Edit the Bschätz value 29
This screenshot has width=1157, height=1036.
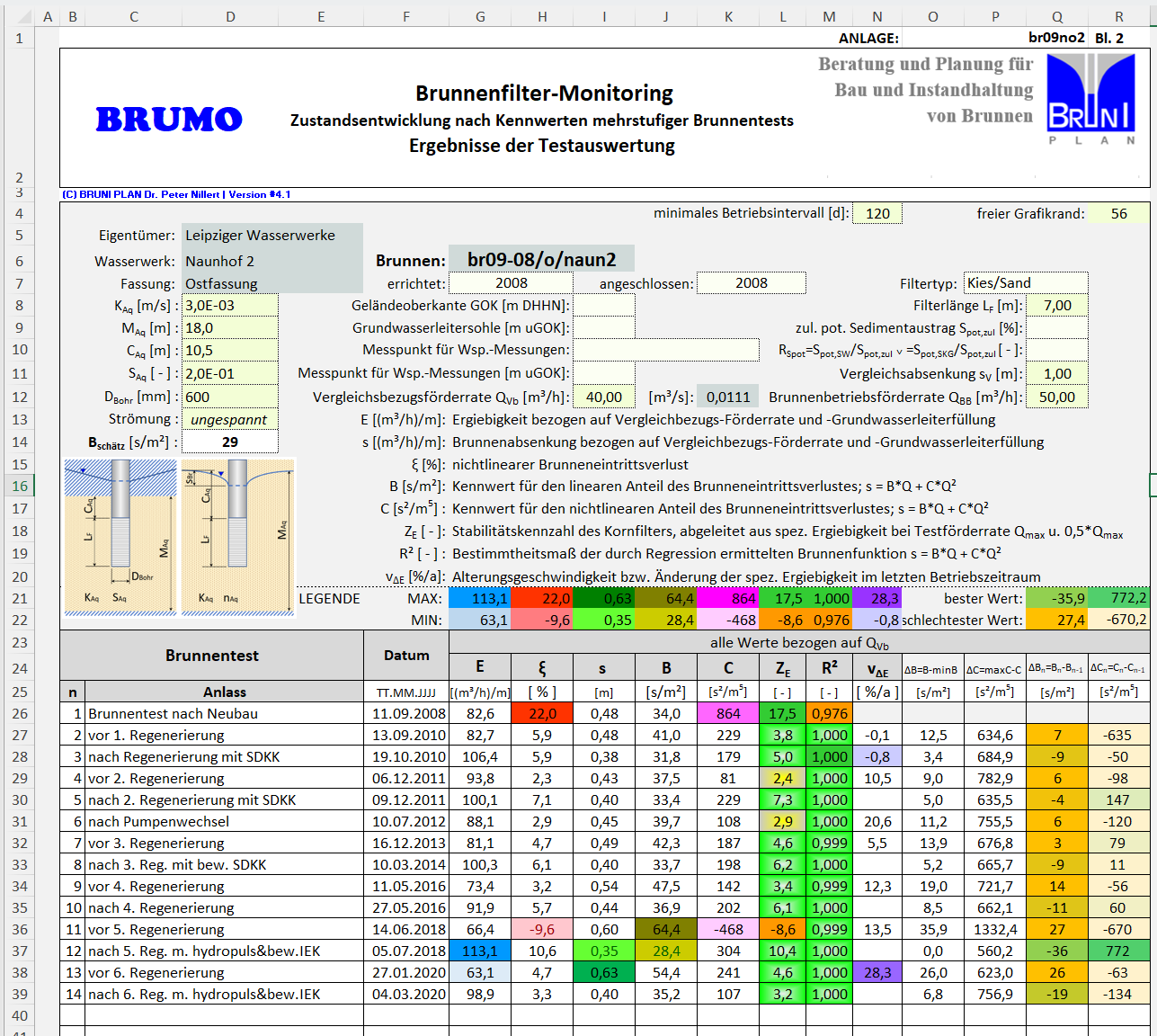click(230, 442)
